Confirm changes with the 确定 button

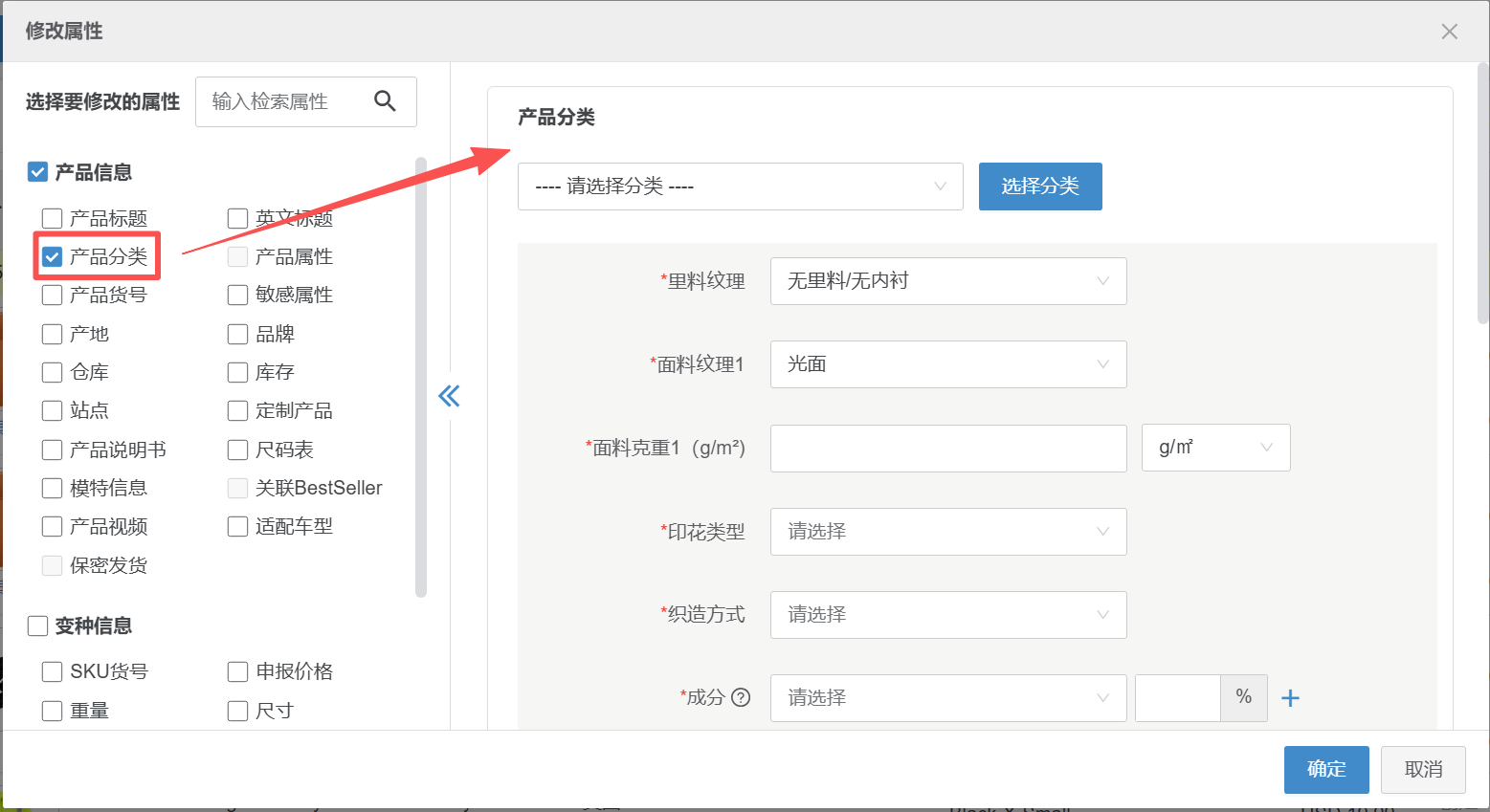pos(1326,770)
